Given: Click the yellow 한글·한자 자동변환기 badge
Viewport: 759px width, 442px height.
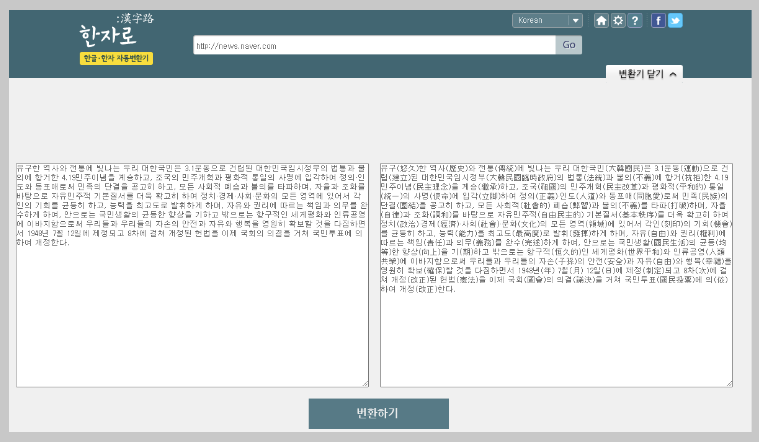Looking at the screenshot, I should pyautogui.click(x=116, y=59).
